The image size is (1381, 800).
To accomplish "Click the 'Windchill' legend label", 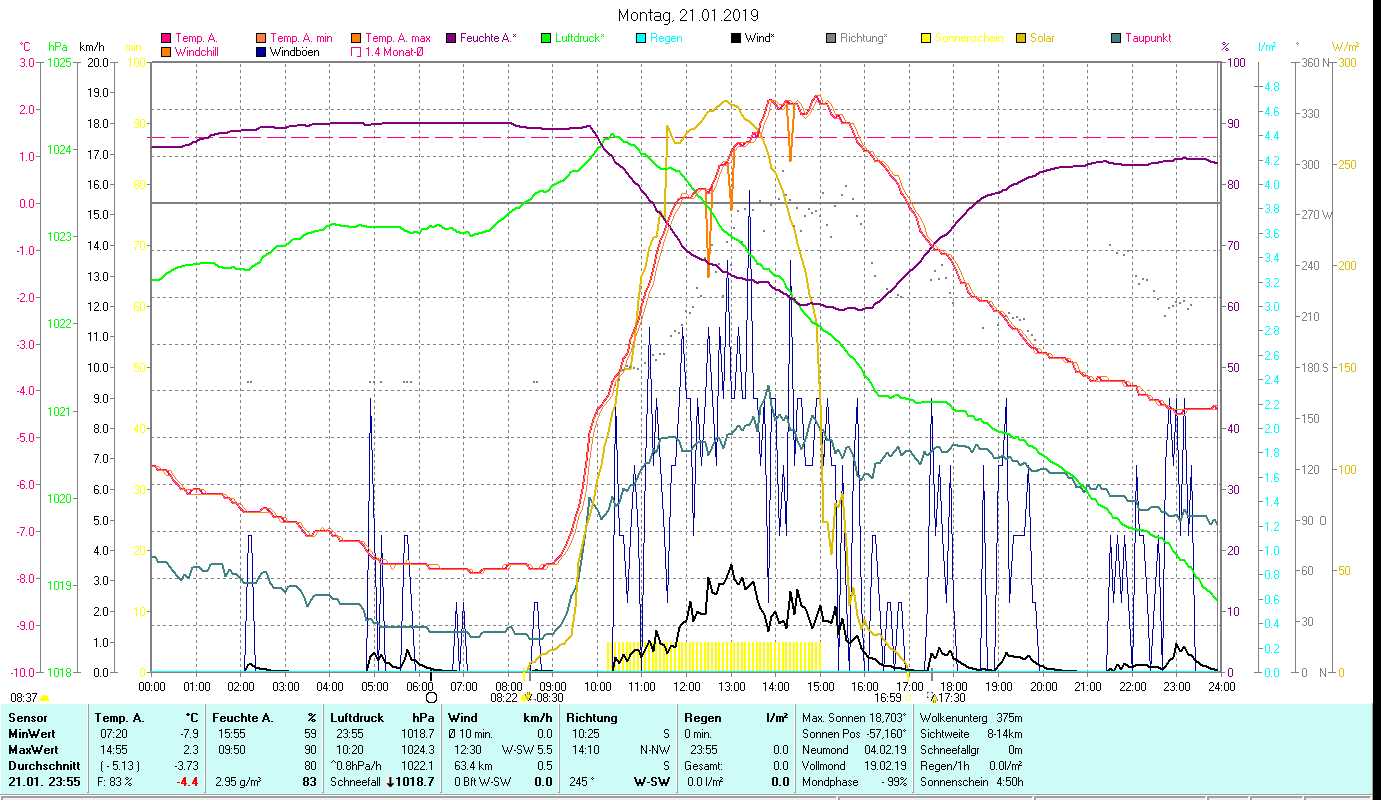I will [x=198, y=52].
